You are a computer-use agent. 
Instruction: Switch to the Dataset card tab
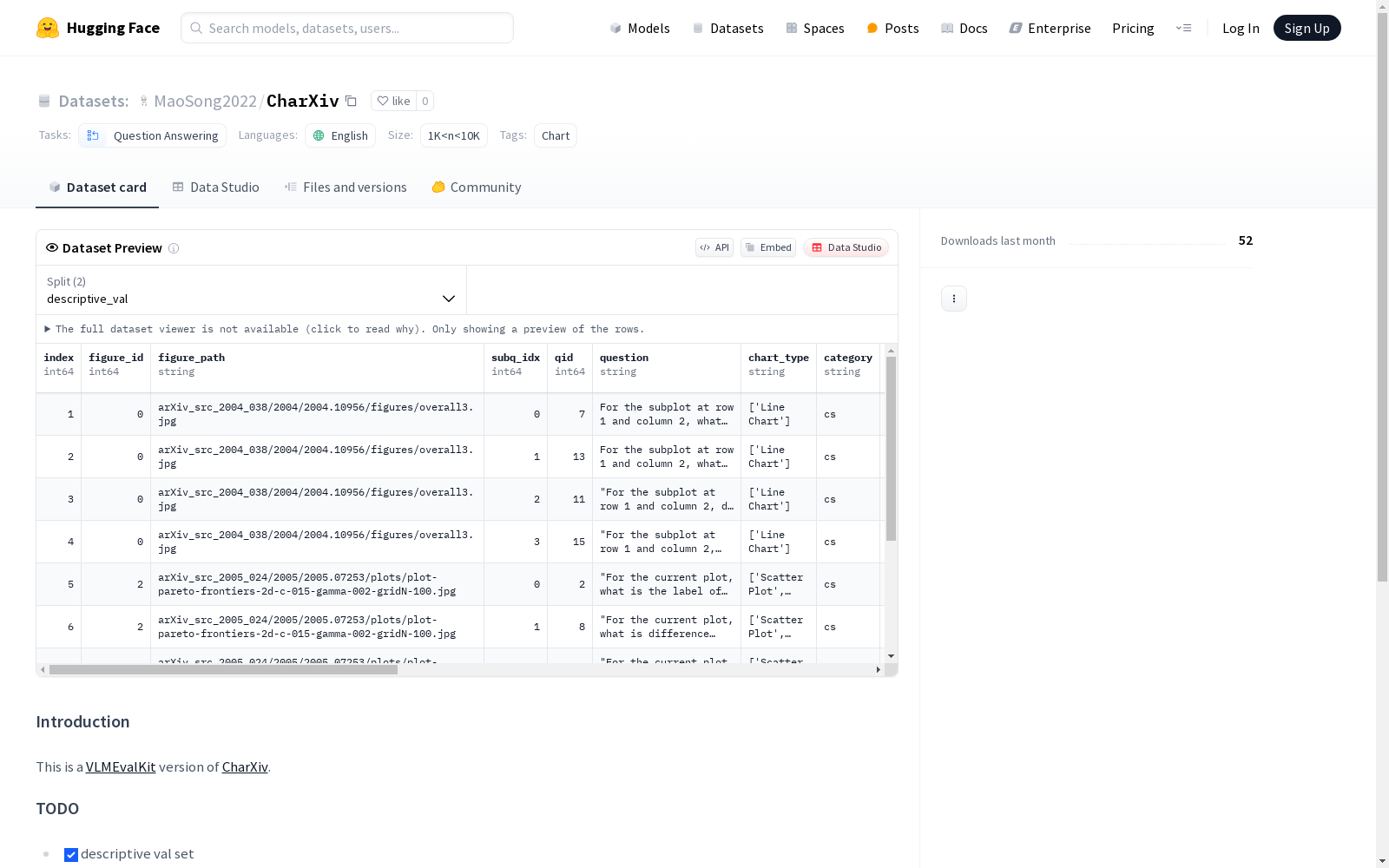(x=97, y=187)
